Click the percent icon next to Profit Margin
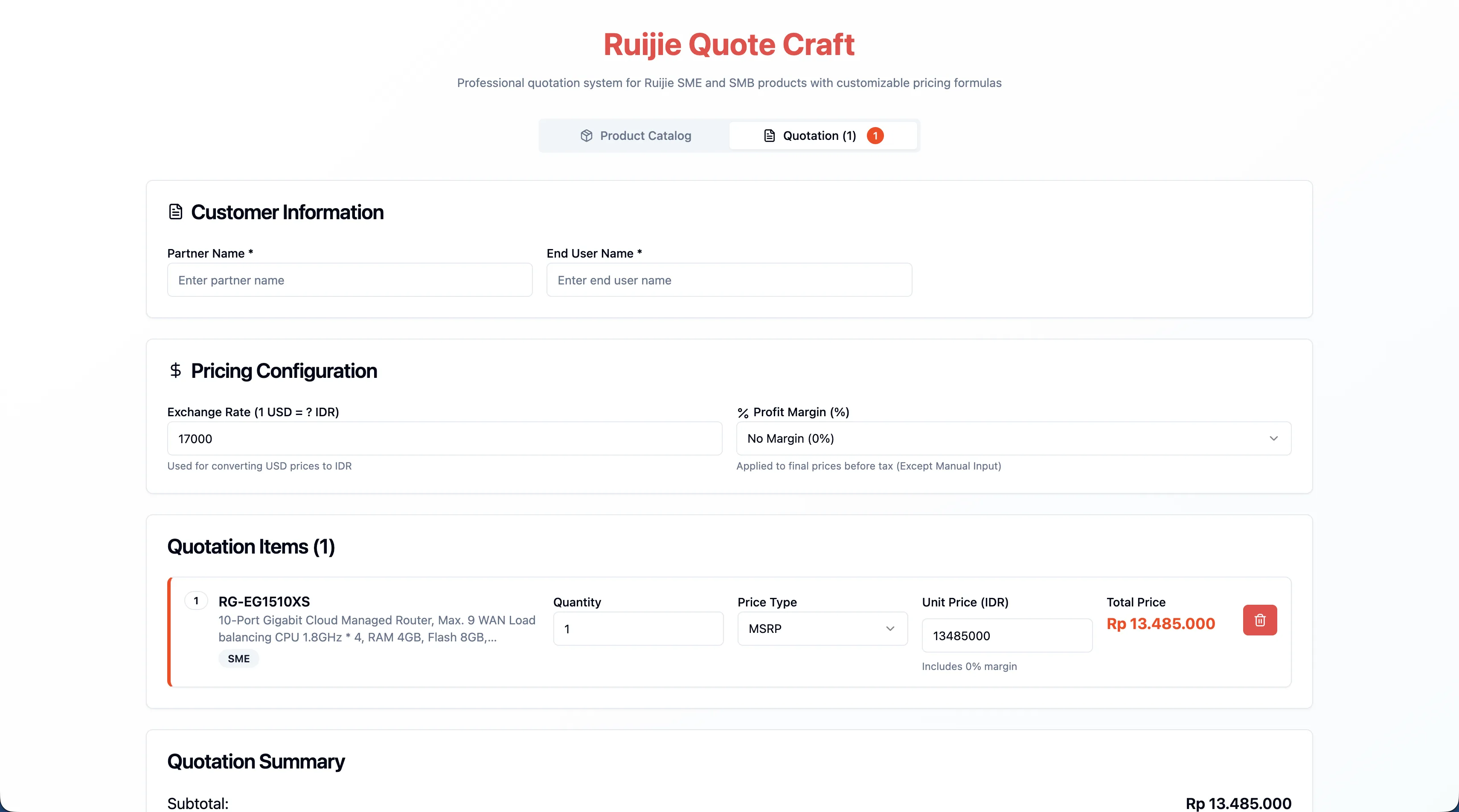The image size is (1459, 812). pos(743,413)
